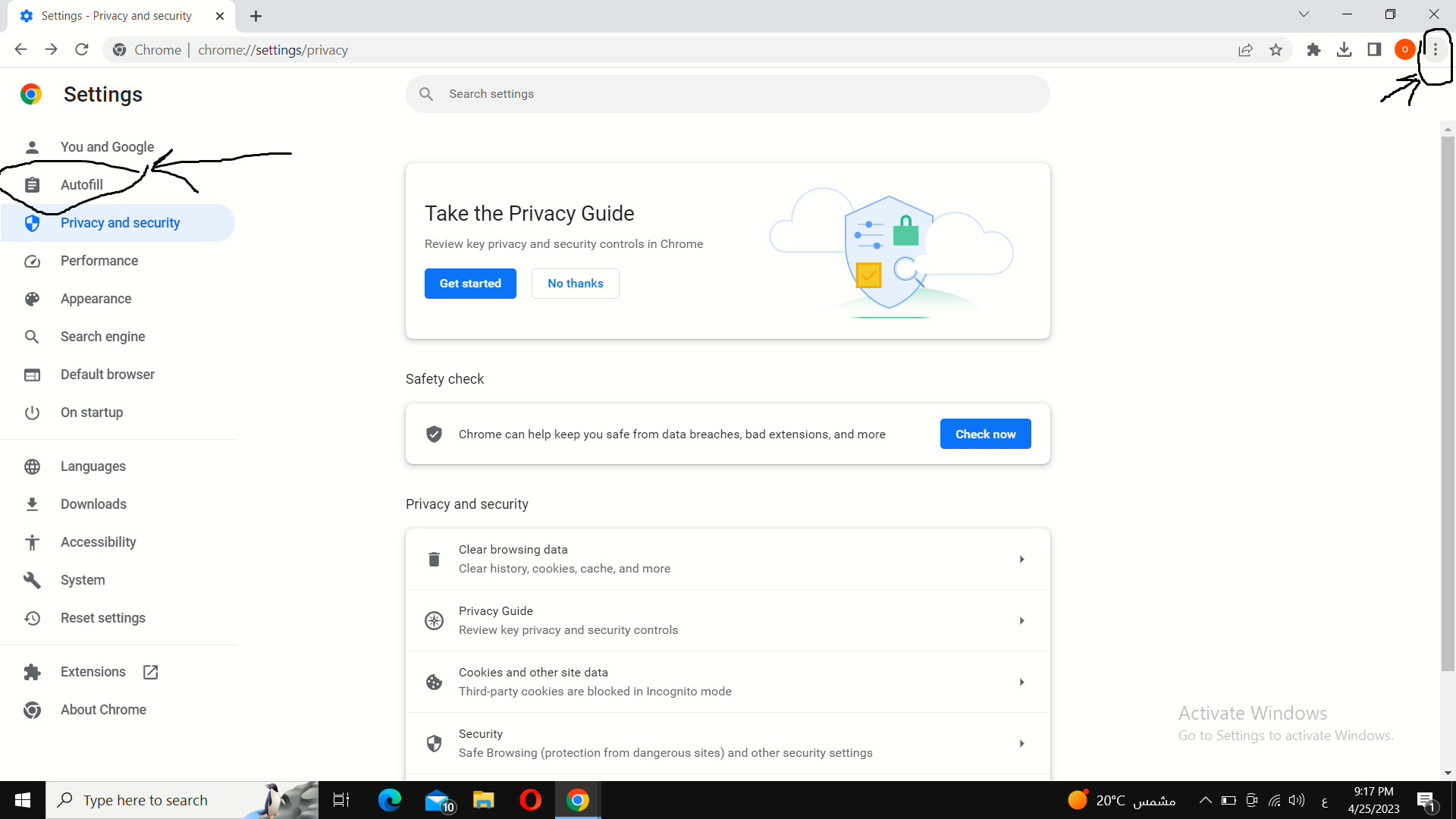Click the cookie icon beside Cookies row
Image resolution: width=1456 pixels, height=819 pixels.
(434, 682)
